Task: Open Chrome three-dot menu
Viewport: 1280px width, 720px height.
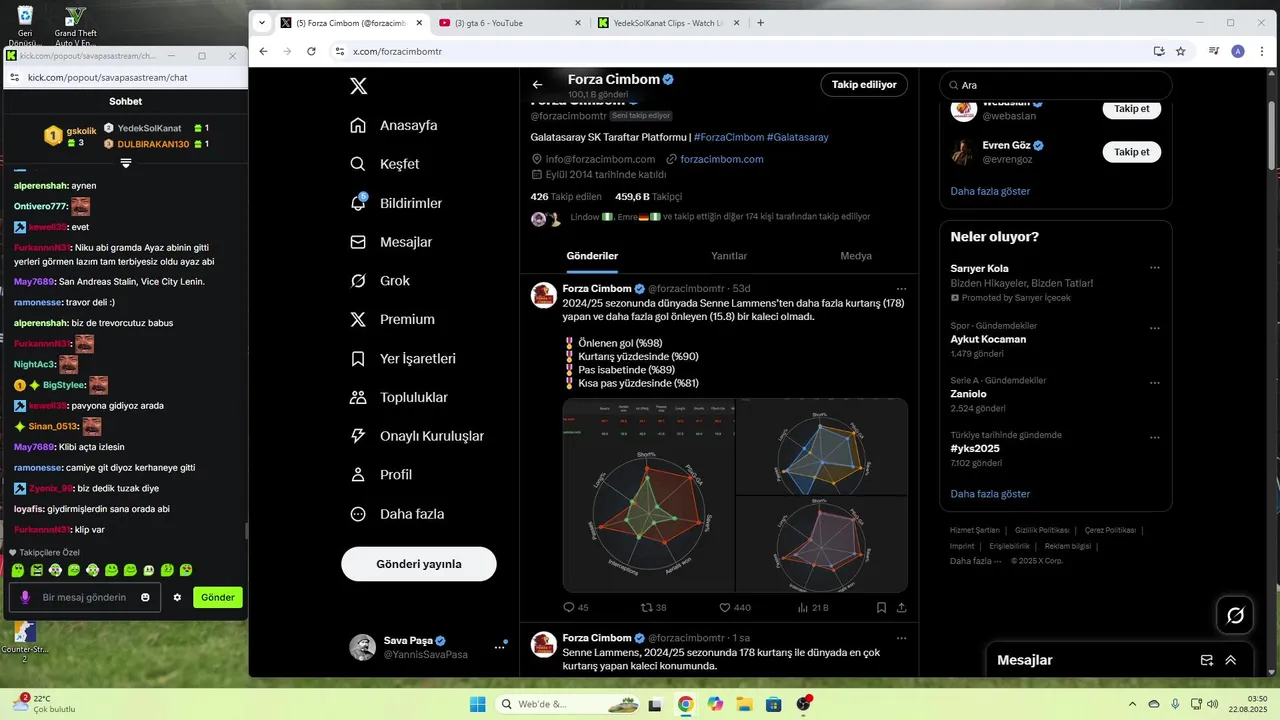Action: [1260, 51]
